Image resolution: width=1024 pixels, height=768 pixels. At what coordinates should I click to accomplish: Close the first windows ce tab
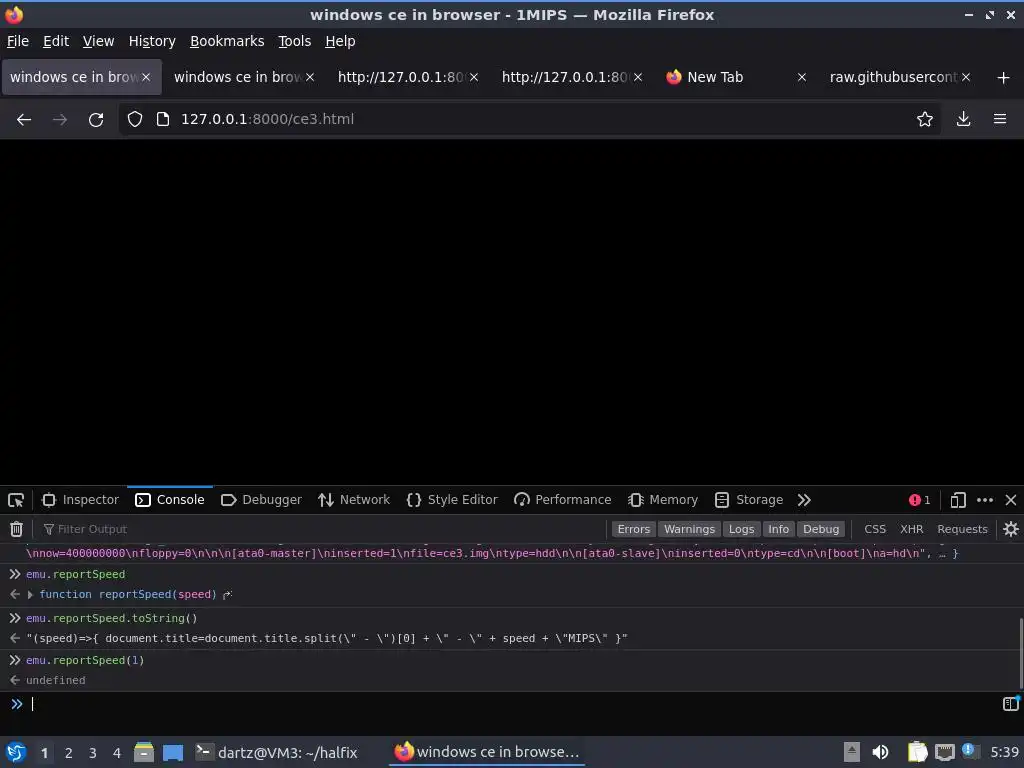[x=146, y=78]
